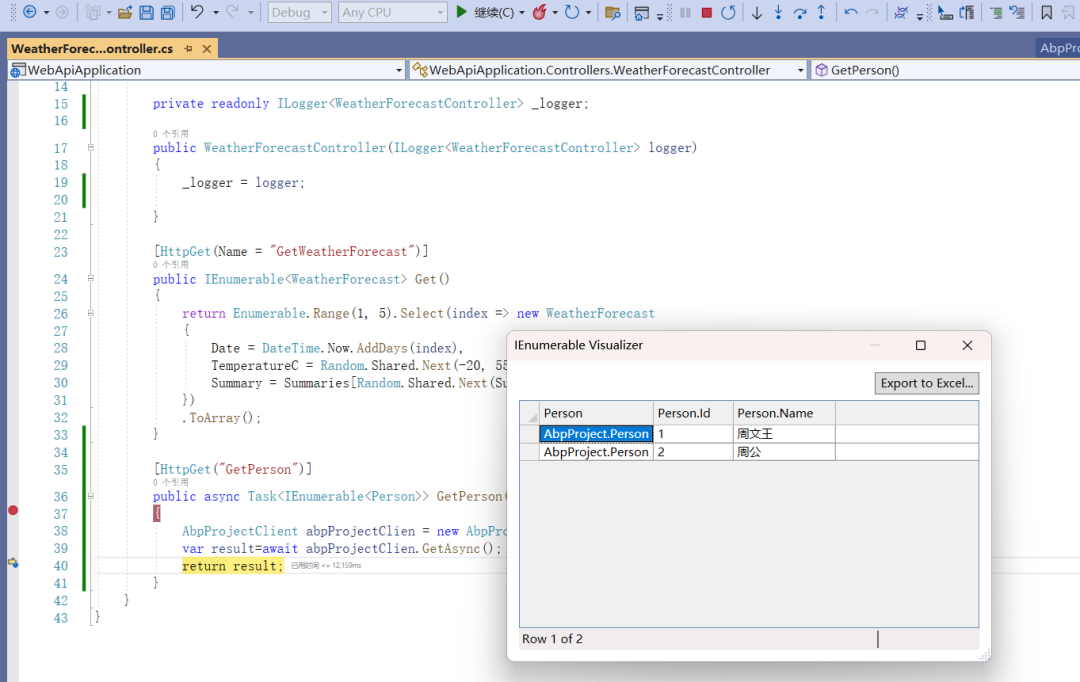The image size is (1080, 682).
Task: Open the Find in Files folder icon
Action: coord(612,12)
